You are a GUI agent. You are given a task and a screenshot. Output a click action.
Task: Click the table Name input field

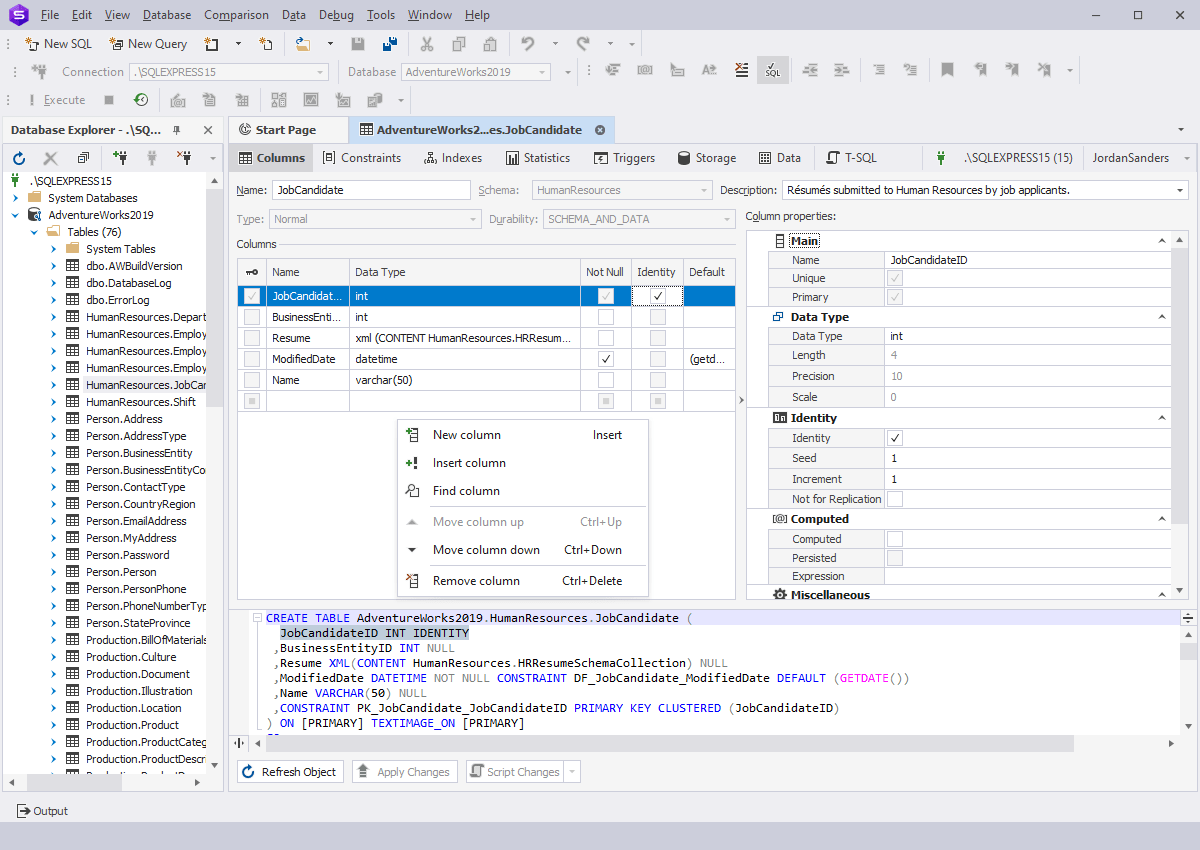click(x=370, y=190)
